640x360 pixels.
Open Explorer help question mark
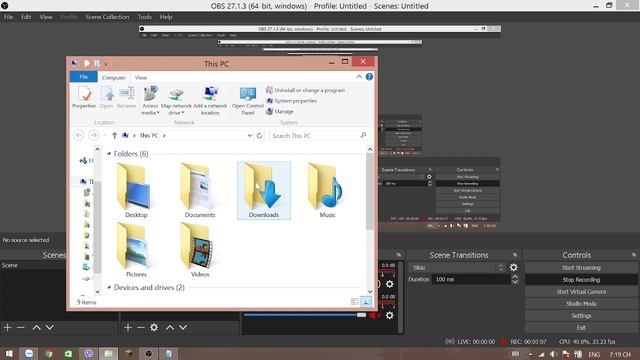click(369, 77)
